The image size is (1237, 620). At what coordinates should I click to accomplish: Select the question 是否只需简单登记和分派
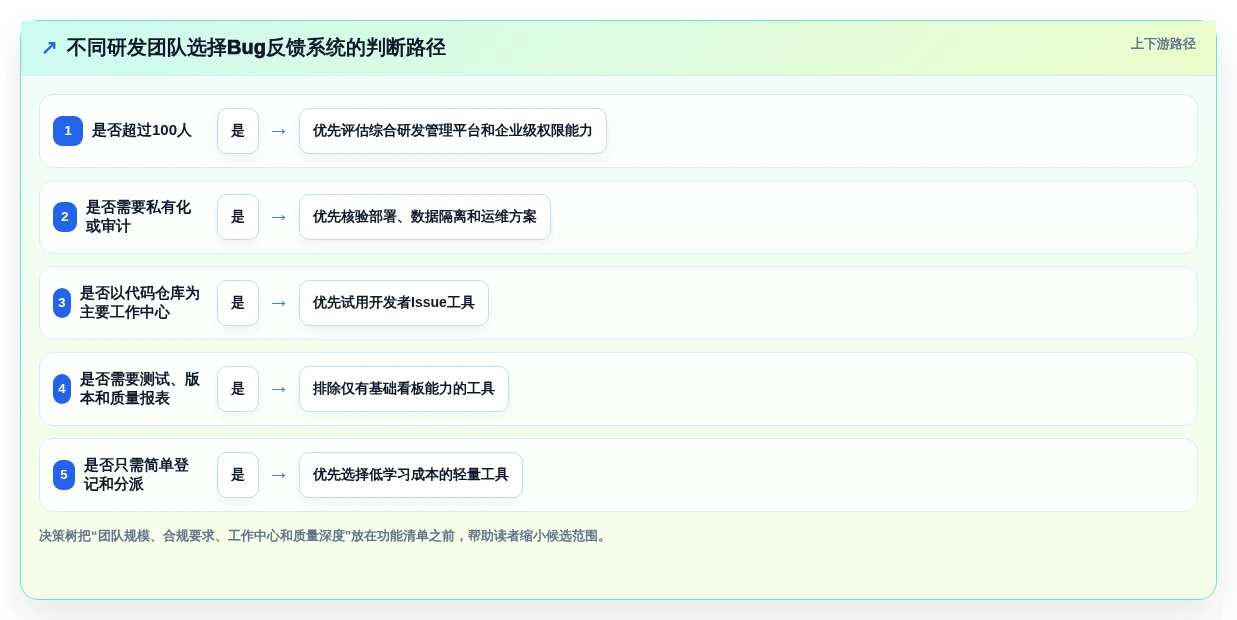(136, 475)
